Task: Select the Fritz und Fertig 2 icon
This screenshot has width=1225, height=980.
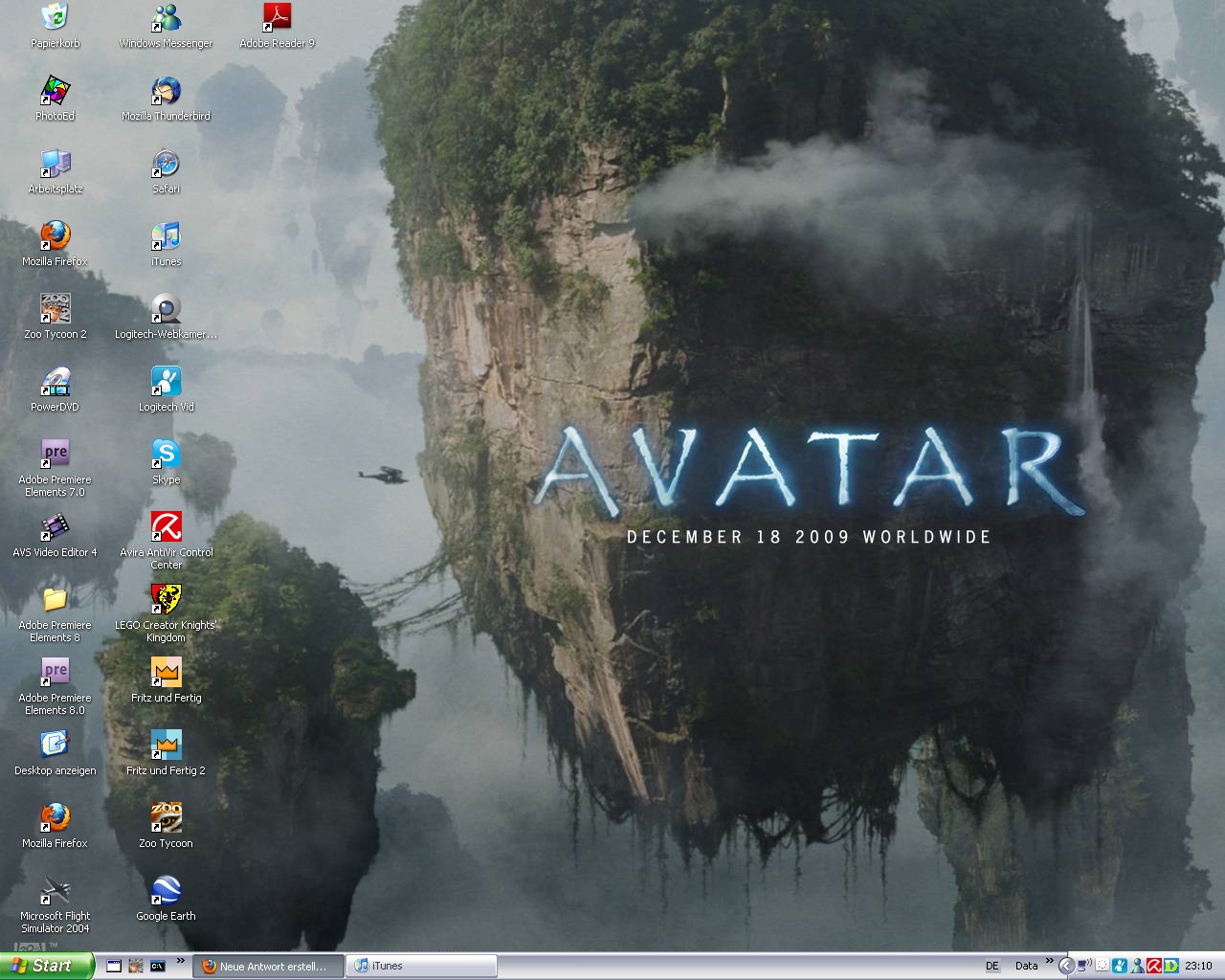Action: point(166,753)
